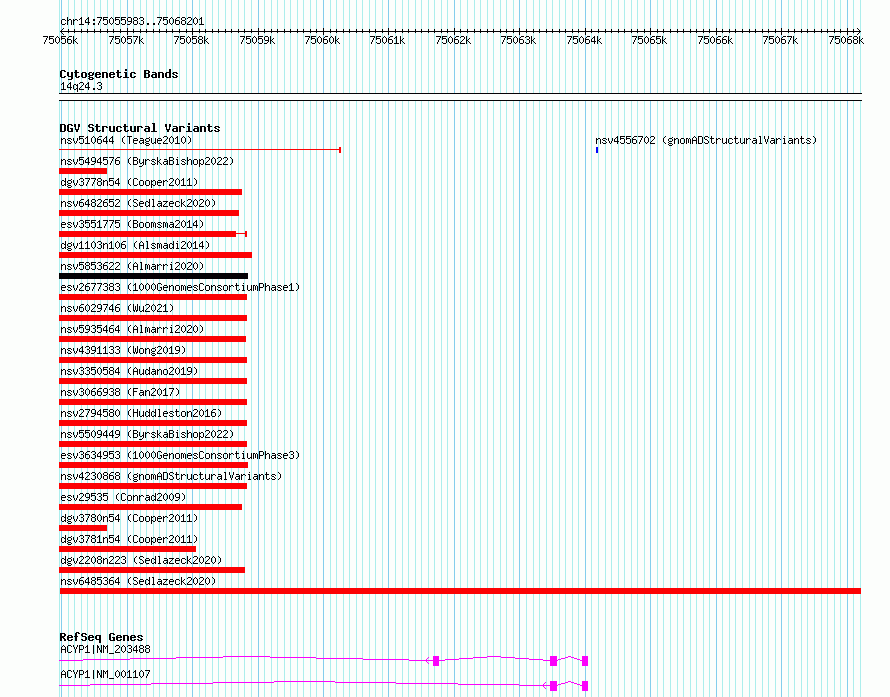Click the 75068k ruler tick label

[846, 40]
